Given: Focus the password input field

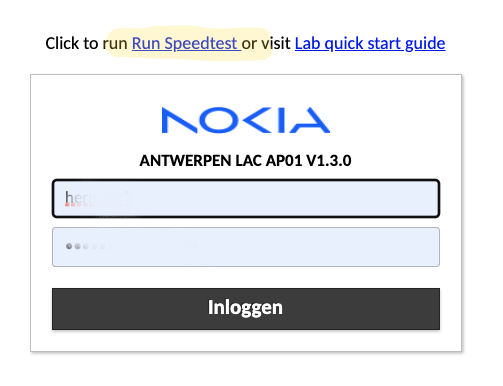Looking at the screenshot, I should [x=246, y=247].
